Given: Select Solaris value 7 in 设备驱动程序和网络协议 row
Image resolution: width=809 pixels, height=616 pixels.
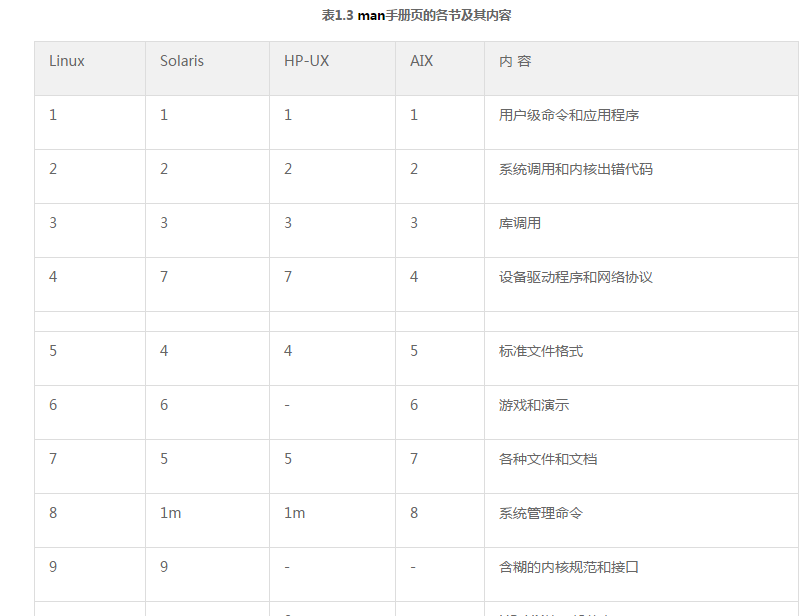Looking at the screenshot, I should tap(164, 277).
